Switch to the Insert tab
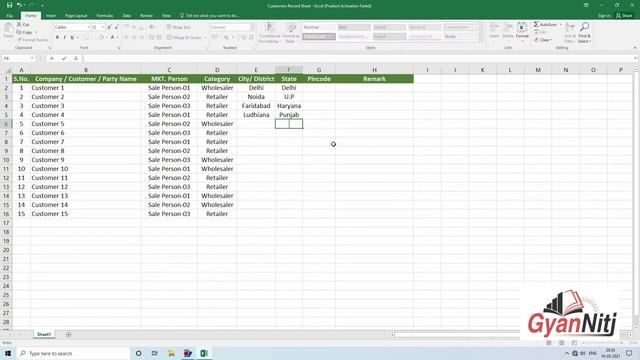 51,16
